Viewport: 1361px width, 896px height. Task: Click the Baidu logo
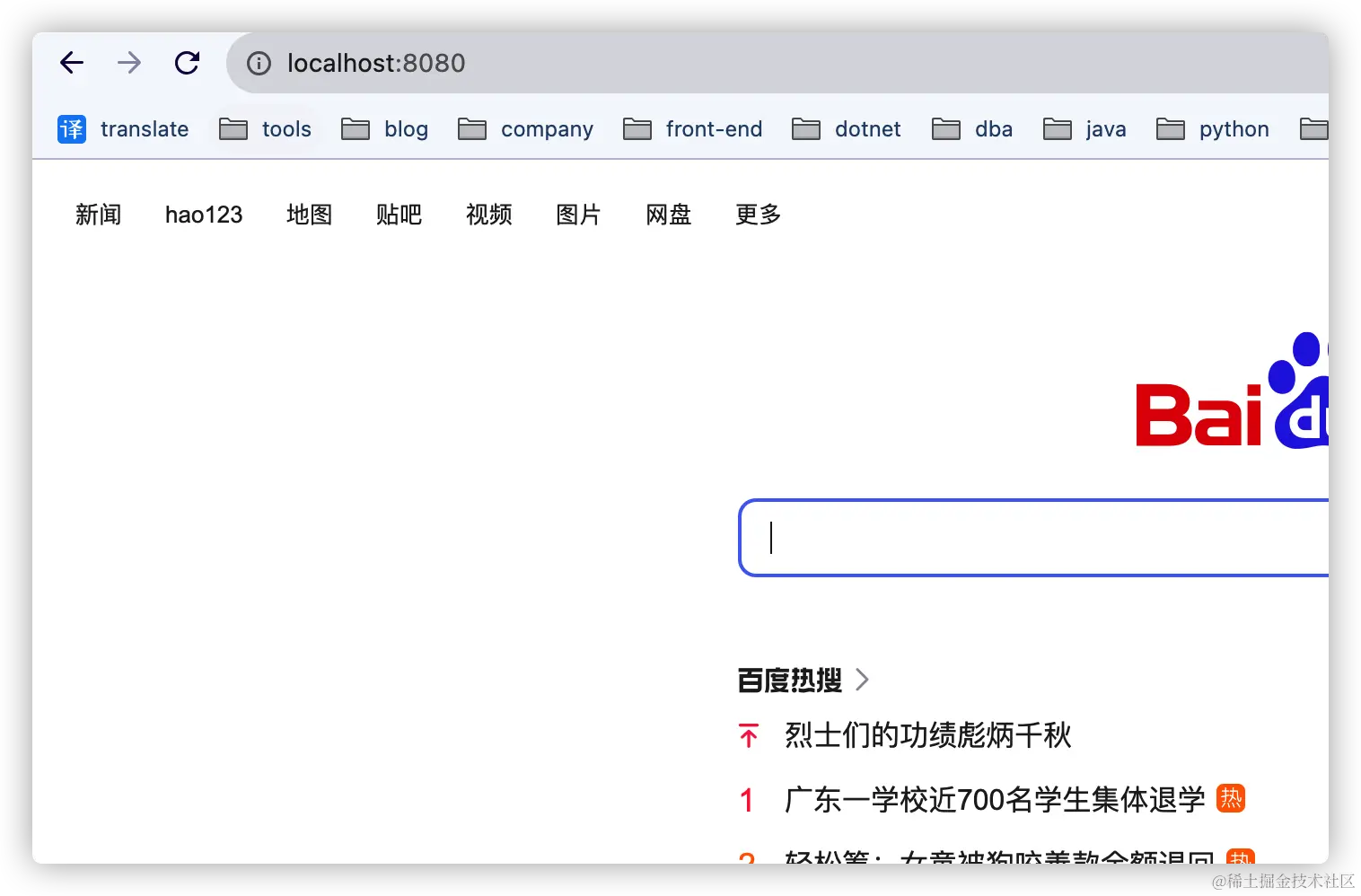coord(1232,391)
